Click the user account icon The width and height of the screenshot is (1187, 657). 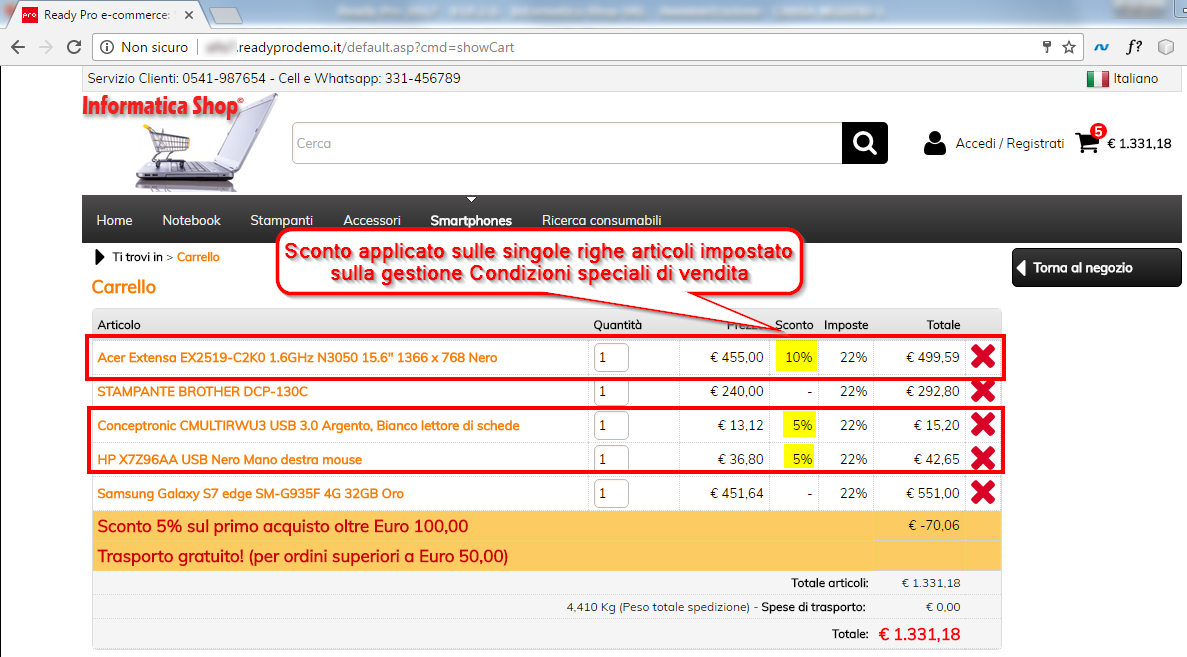[x=935, y=143]
